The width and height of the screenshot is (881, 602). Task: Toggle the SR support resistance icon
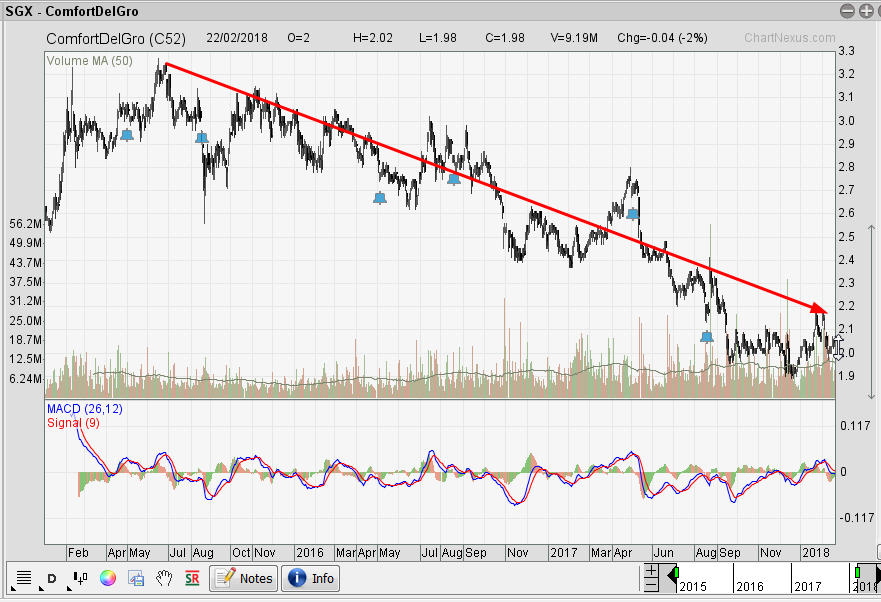click(x=192, y=578)
